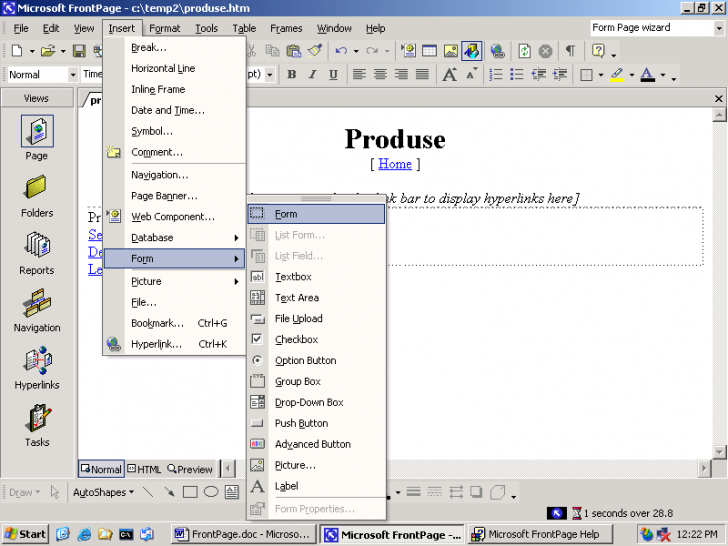The height and width of the screenshot is (546, 728).
Task: Expand the Database submenu
Action: 173,238
